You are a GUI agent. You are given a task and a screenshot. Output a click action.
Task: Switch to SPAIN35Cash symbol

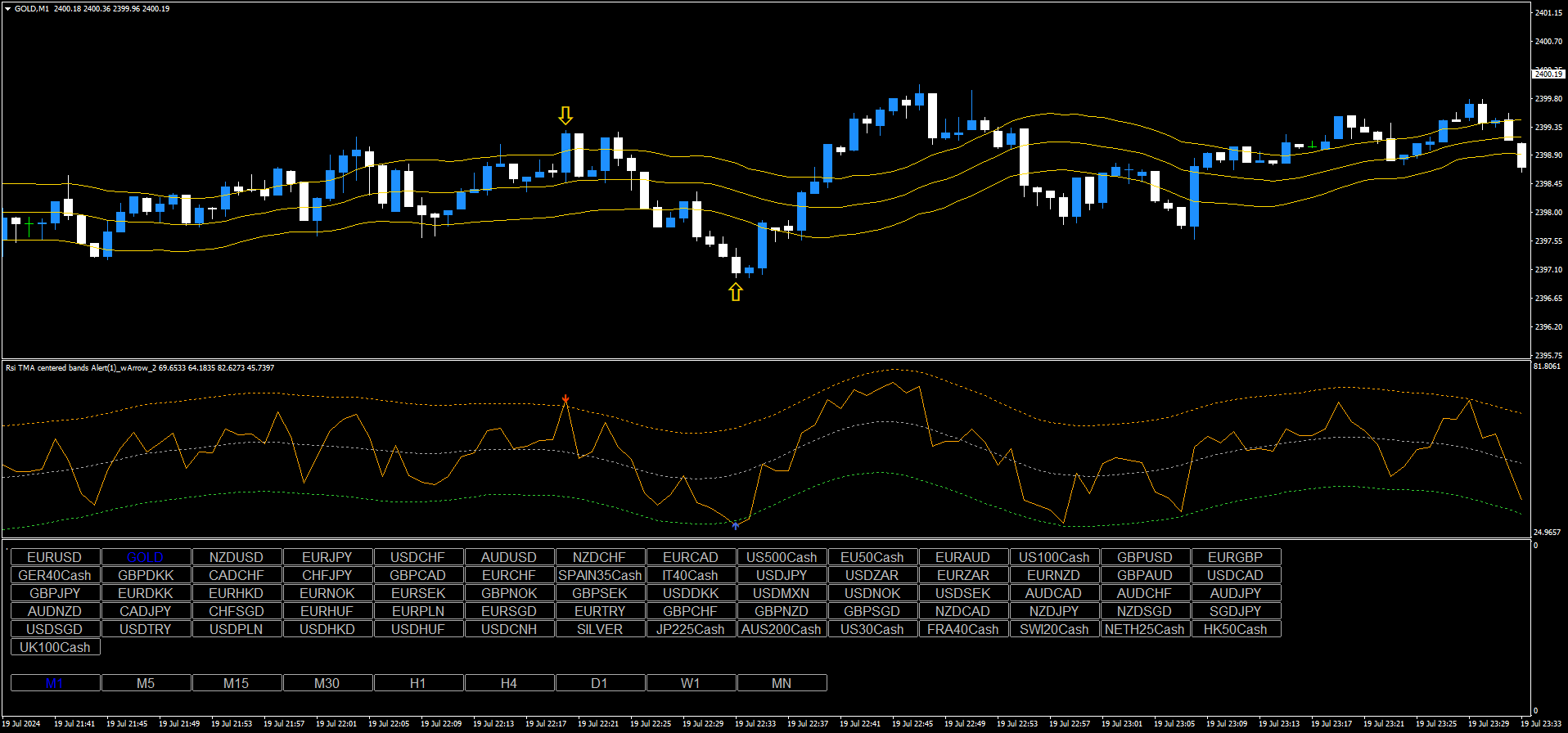click(x=600, y=575)
